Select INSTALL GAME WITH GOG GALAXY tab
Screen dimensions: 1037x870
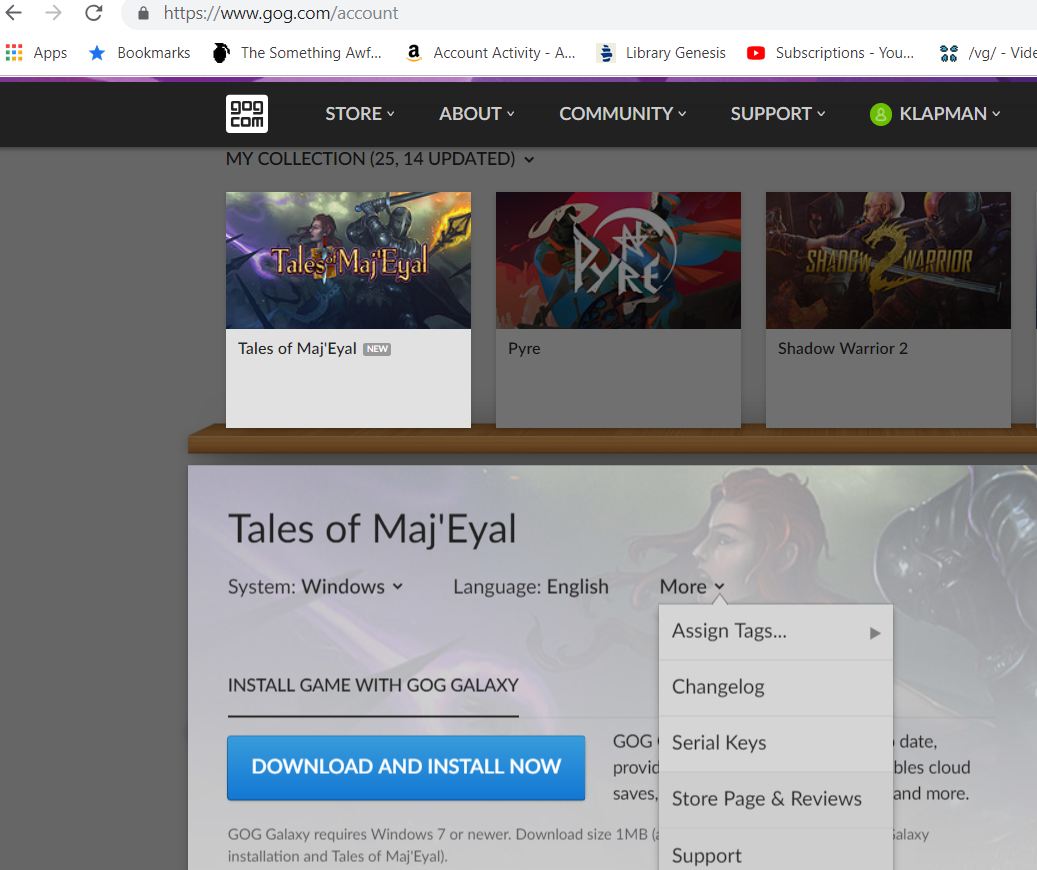(x=373, y=685)
